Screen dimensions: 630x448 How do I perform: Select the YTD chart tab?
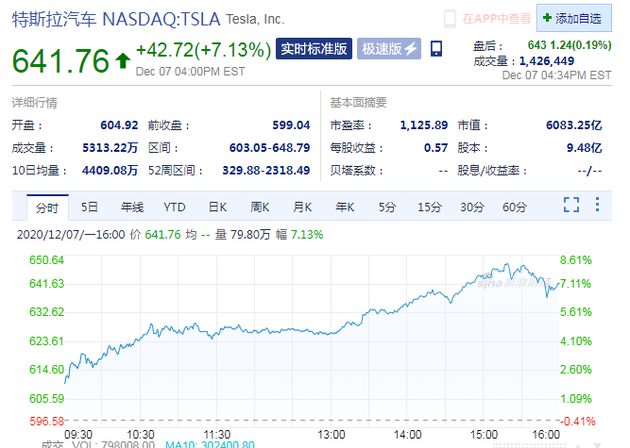(174, 207)
